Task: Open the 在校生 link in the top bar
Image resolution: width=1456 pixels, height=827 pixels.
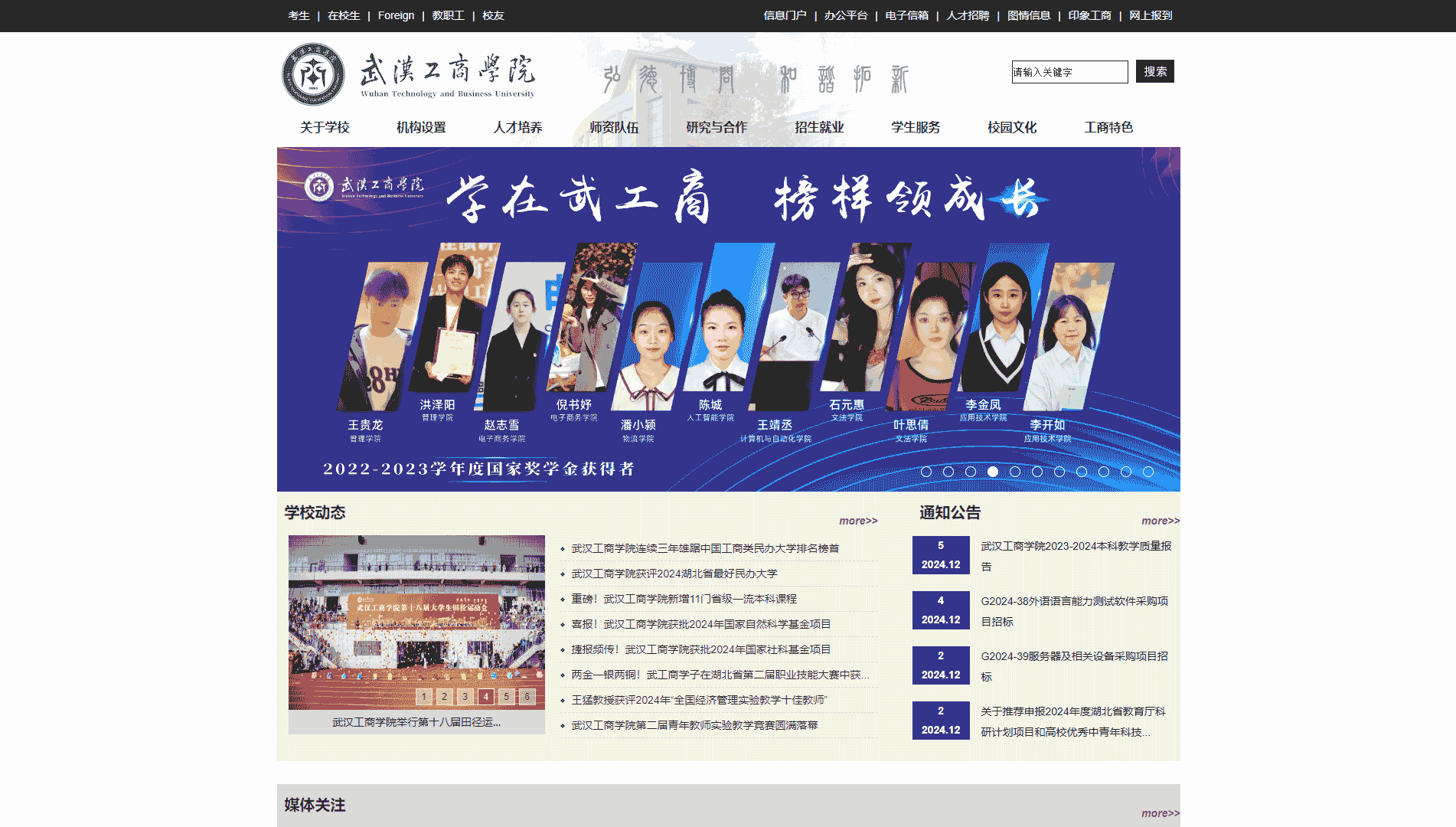Action: (344, 15)
